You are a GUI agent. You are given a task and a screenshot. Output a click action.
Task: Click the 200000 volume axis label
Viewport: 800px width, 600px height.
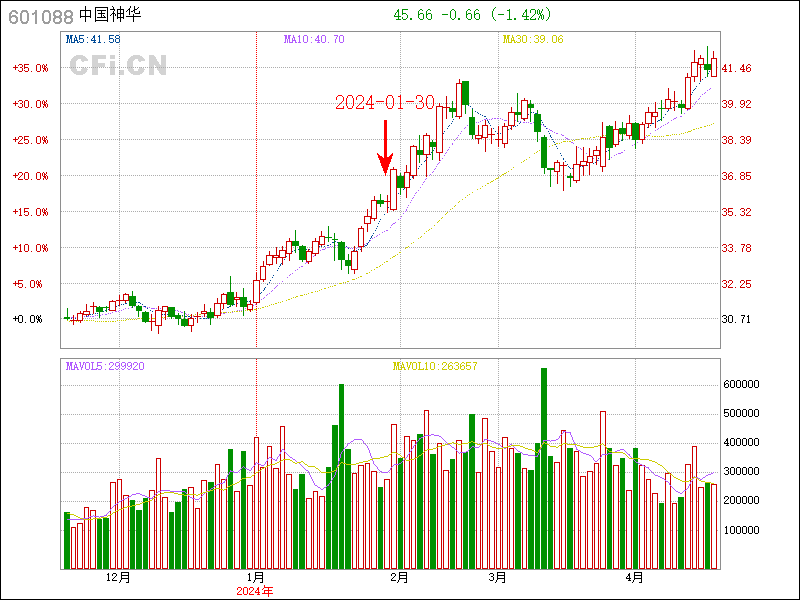741,501
